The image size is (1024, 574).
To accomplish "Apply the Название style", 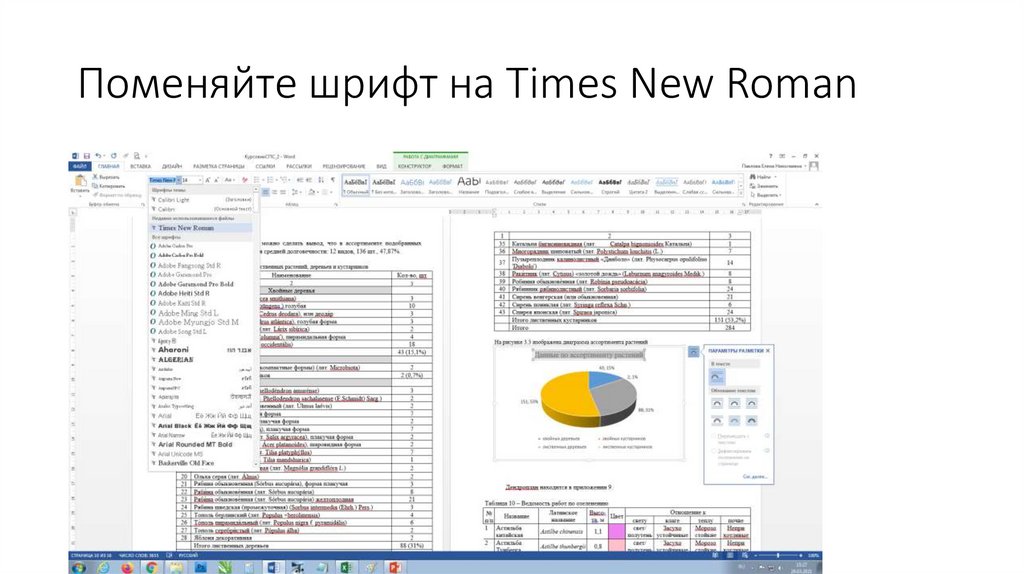I will pyautogui.click(x=469, y=186).
